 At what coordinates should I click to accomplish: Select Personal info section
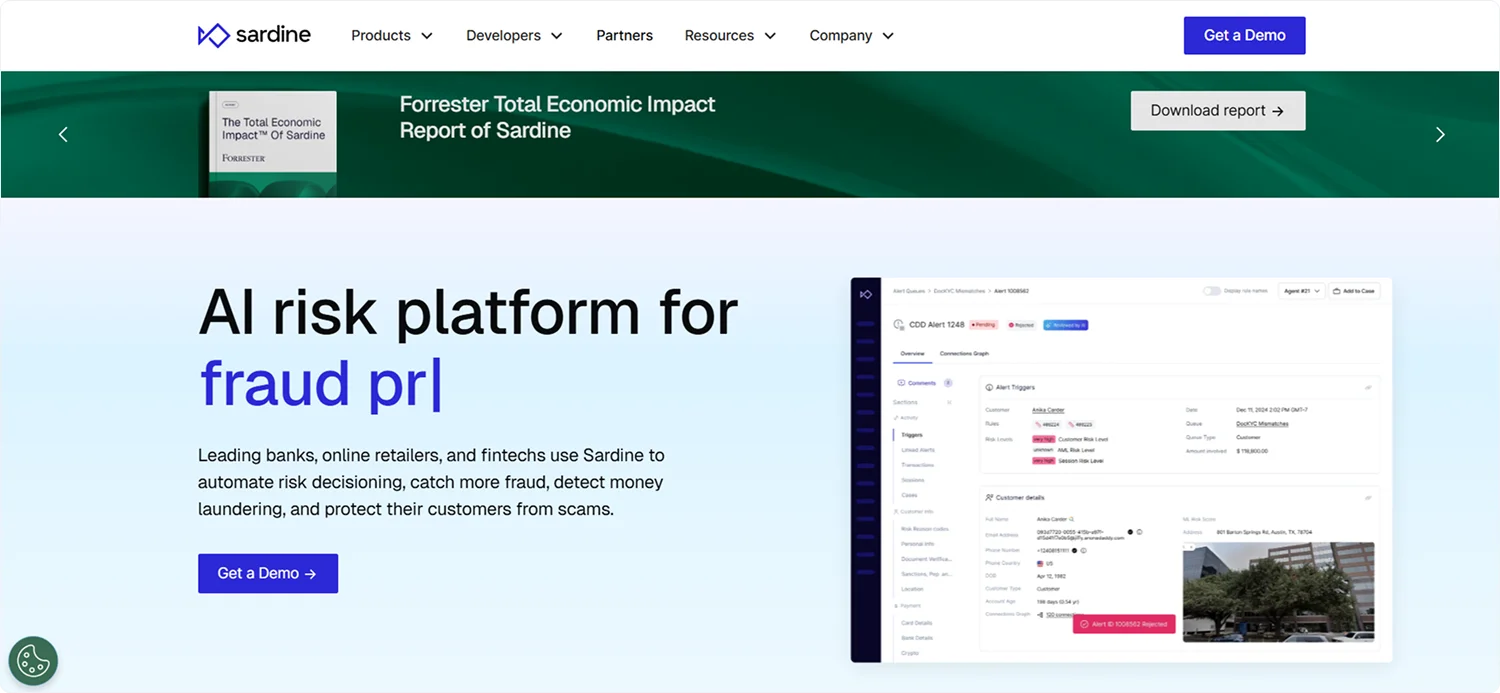pyautogui.click(x=917, y=544)
